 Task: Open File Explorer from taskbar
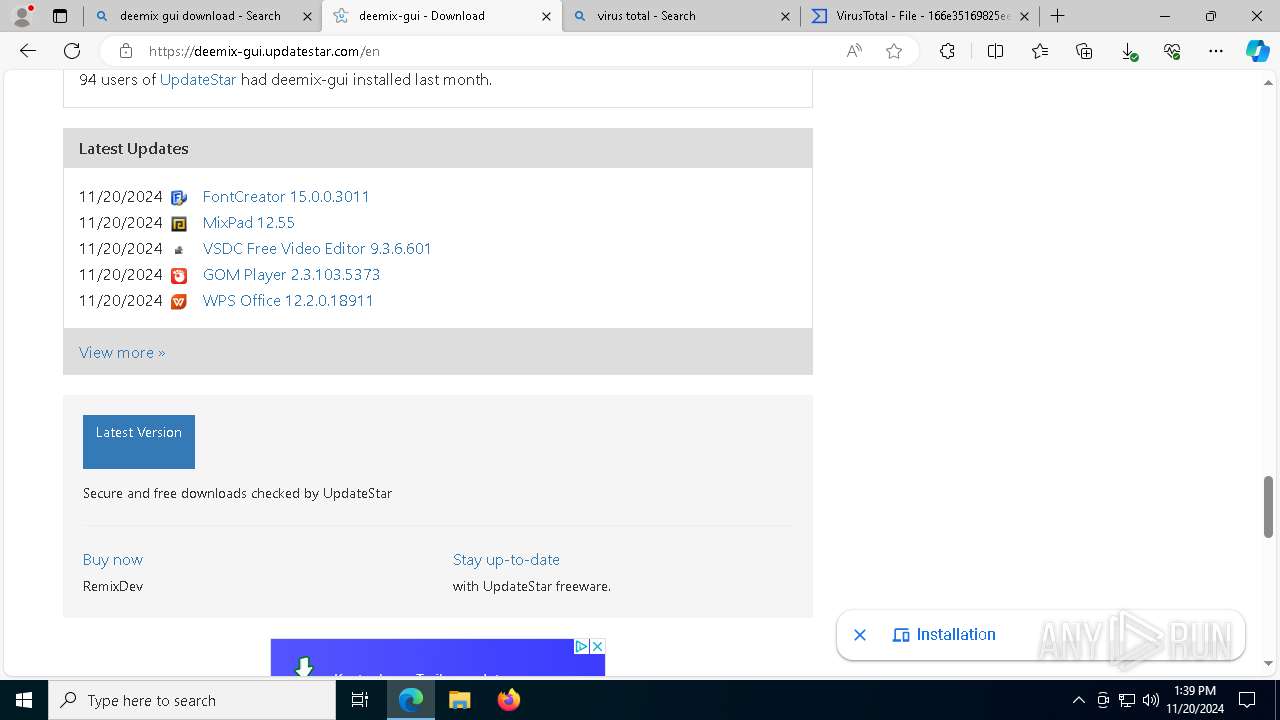click(x=459, y=700)
